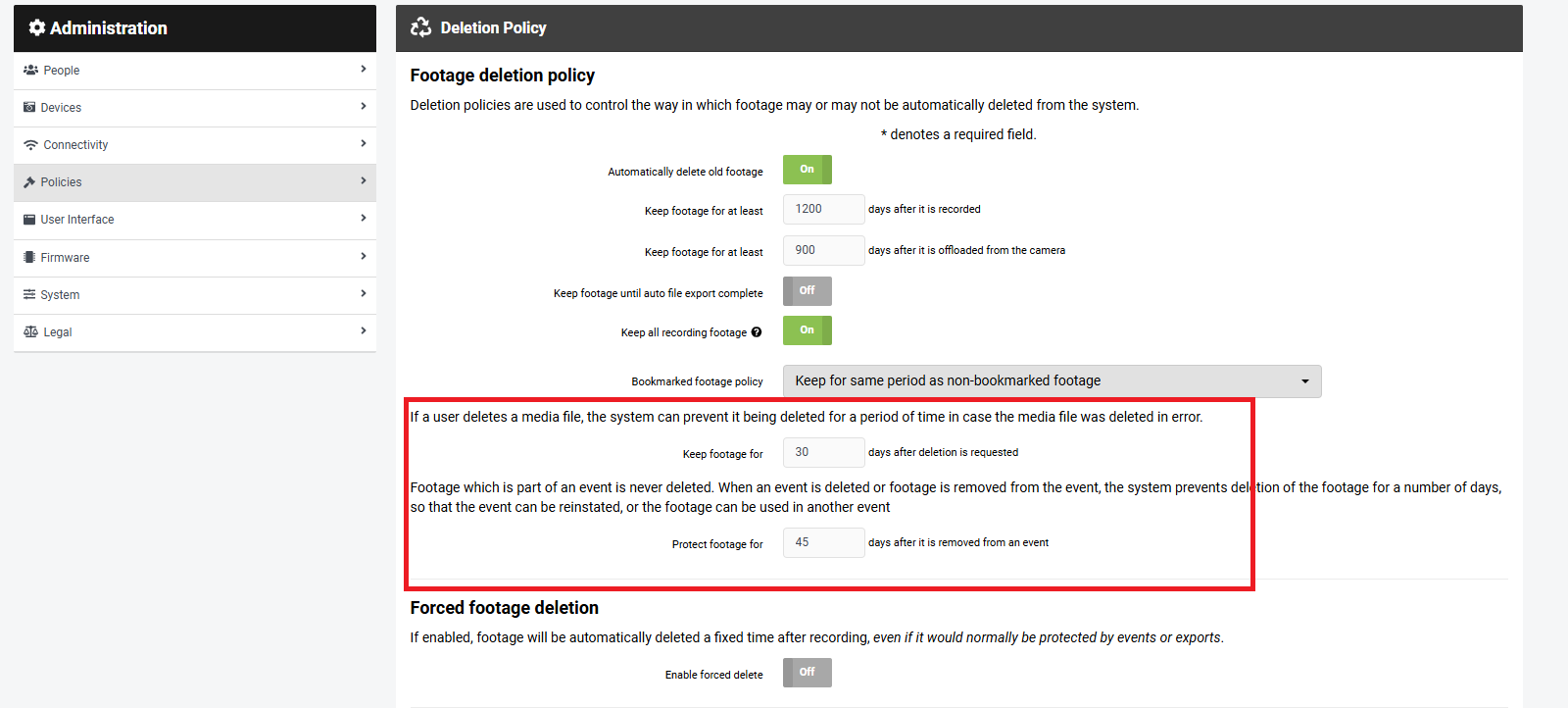Viewport: 1568px width, 708px height.
Task: Click the Administration sidebar title
Action: point(109,27)
